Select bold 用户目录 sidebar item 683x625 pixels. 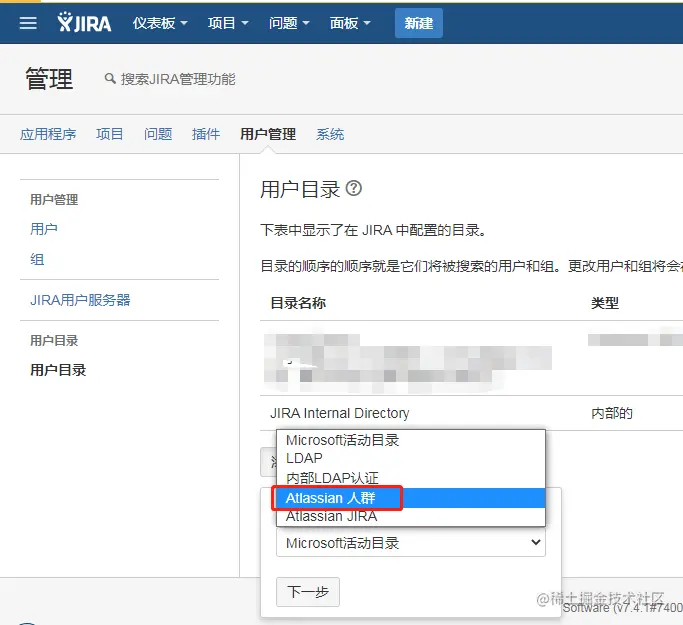tap(58, 370)
